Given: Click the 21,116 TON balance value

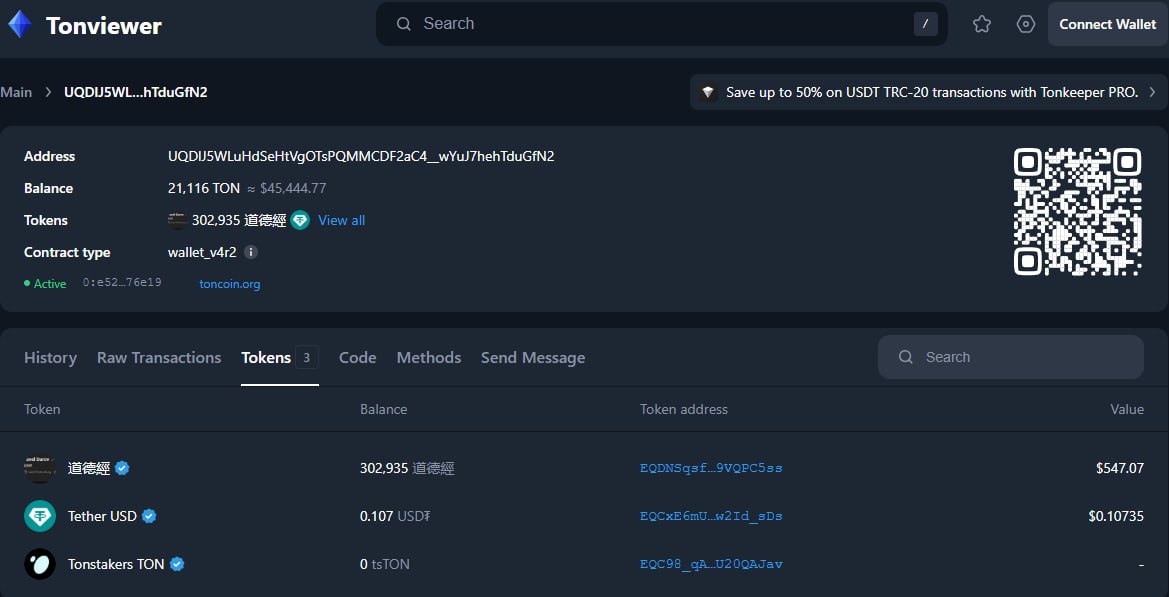Looking at the screenshot, I should tap(204, 189).
